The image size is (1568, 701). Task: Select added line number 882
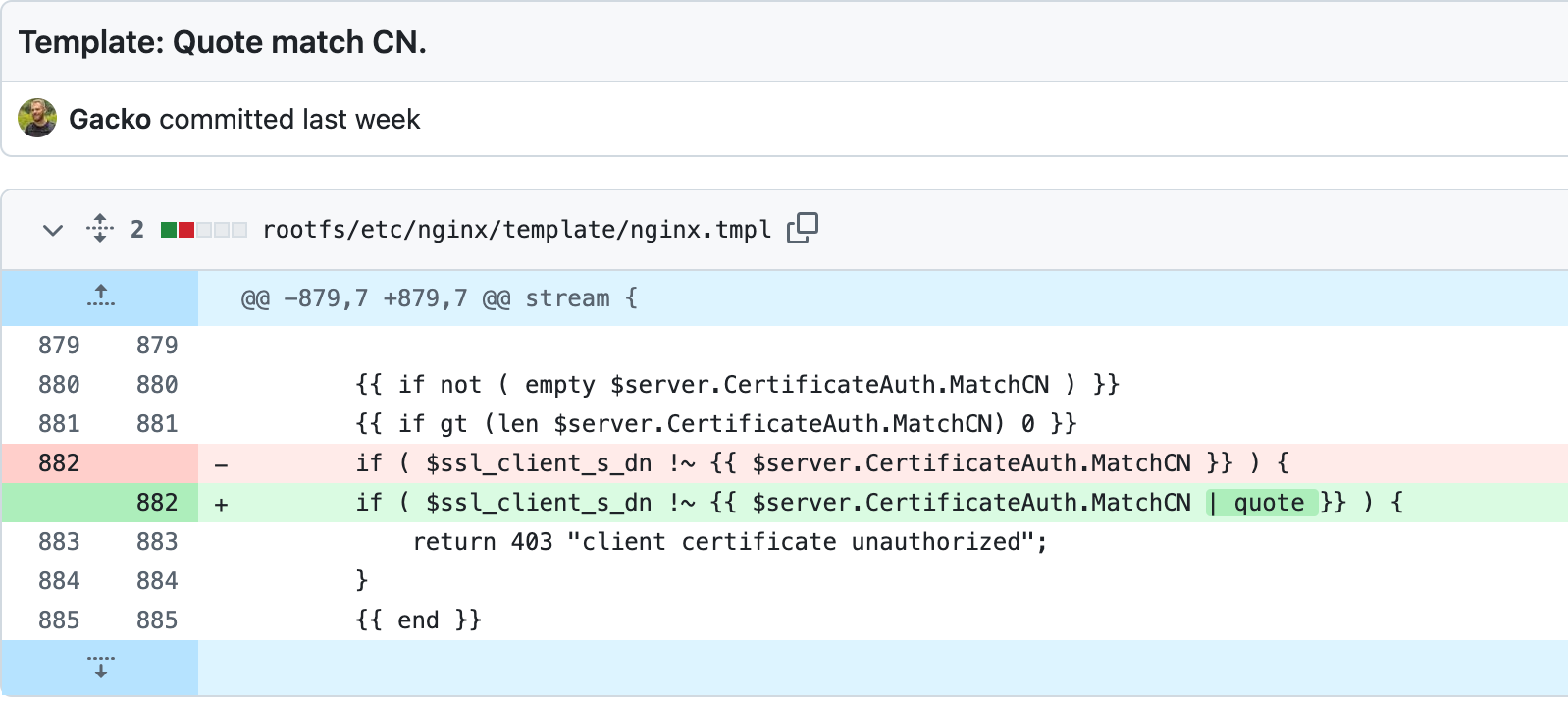[x=157, y=503]
